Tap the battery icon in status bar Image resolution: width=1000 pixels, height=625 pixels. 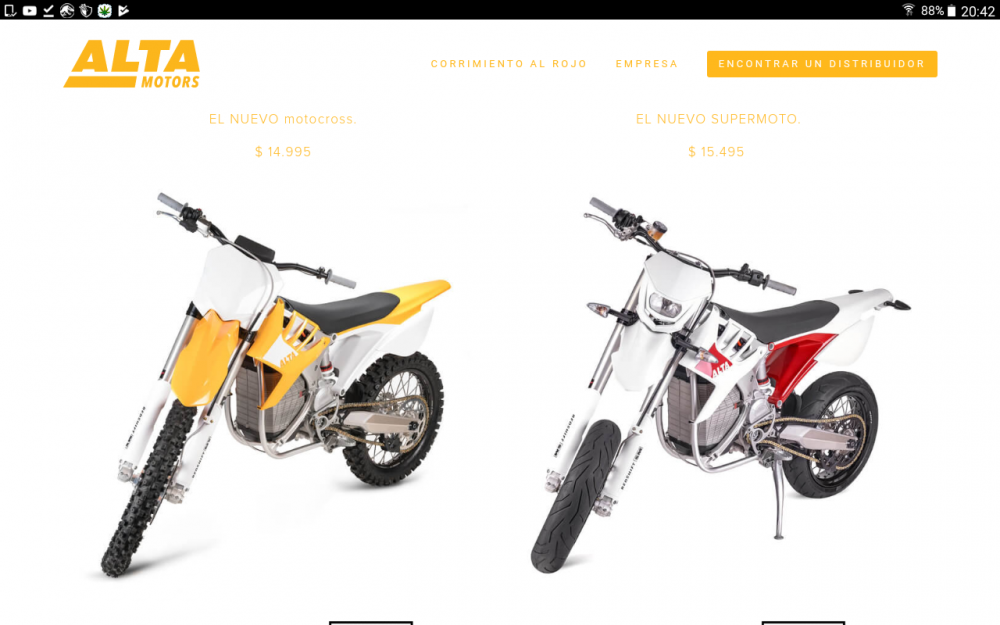(x=951, y=11)
